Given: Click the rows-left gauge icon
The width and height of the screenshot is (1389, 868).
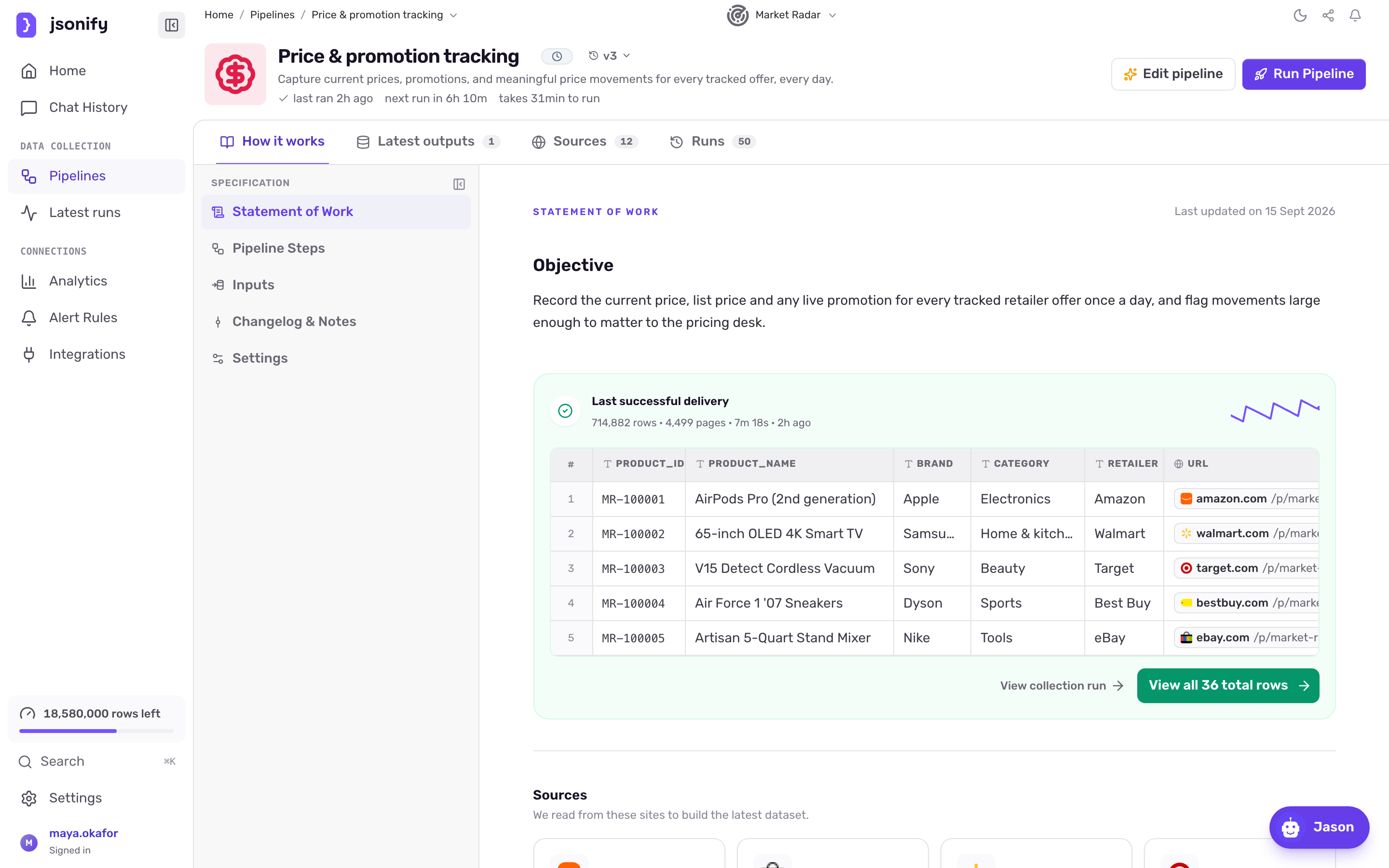Looking at the screenshot, I should pyautogui.click(x=27, y=714).
